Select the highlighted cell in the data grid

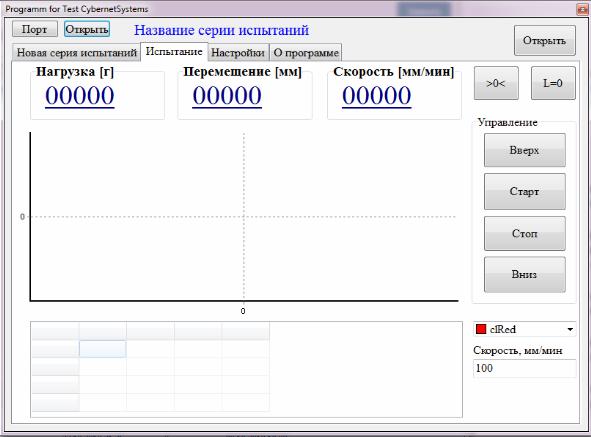pyautogui.click(x=103, y=349)
